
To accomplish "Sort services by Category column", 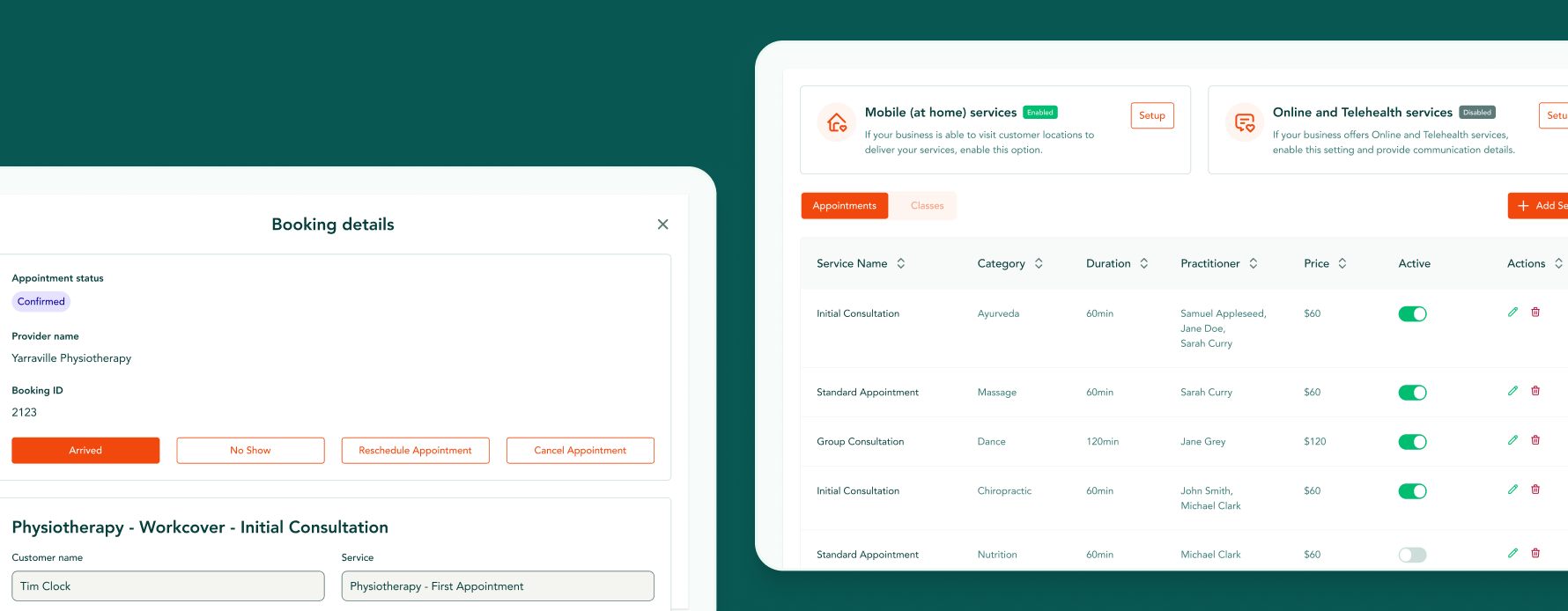I will click(1039, 263).
